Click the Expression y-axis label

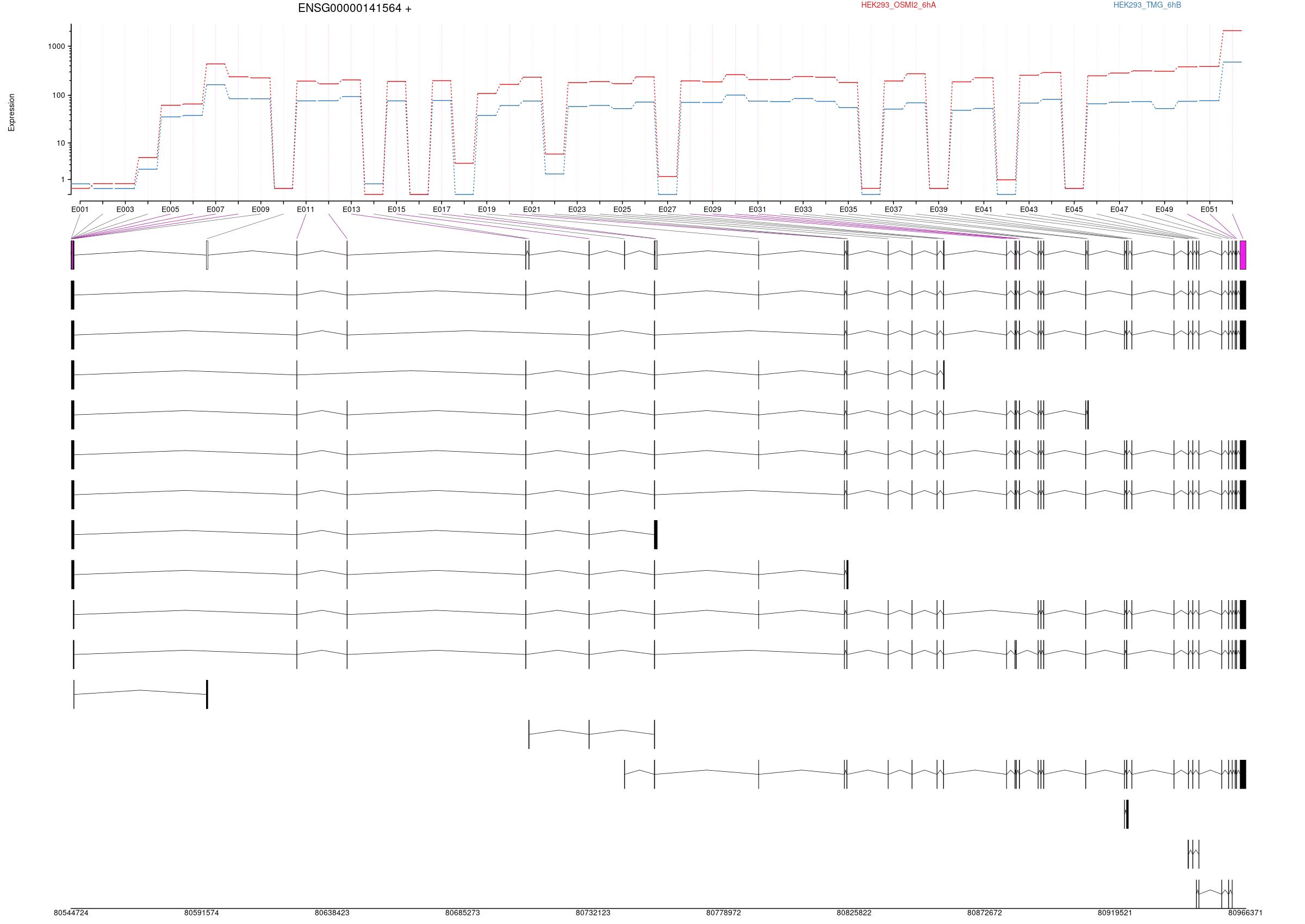(x=11, y=113)
